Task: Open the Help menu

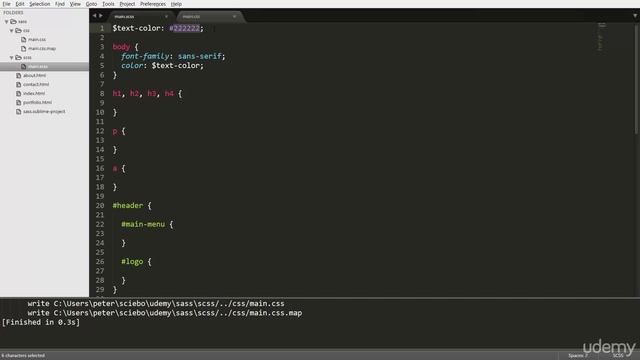Action: click(x=176, y=4)
